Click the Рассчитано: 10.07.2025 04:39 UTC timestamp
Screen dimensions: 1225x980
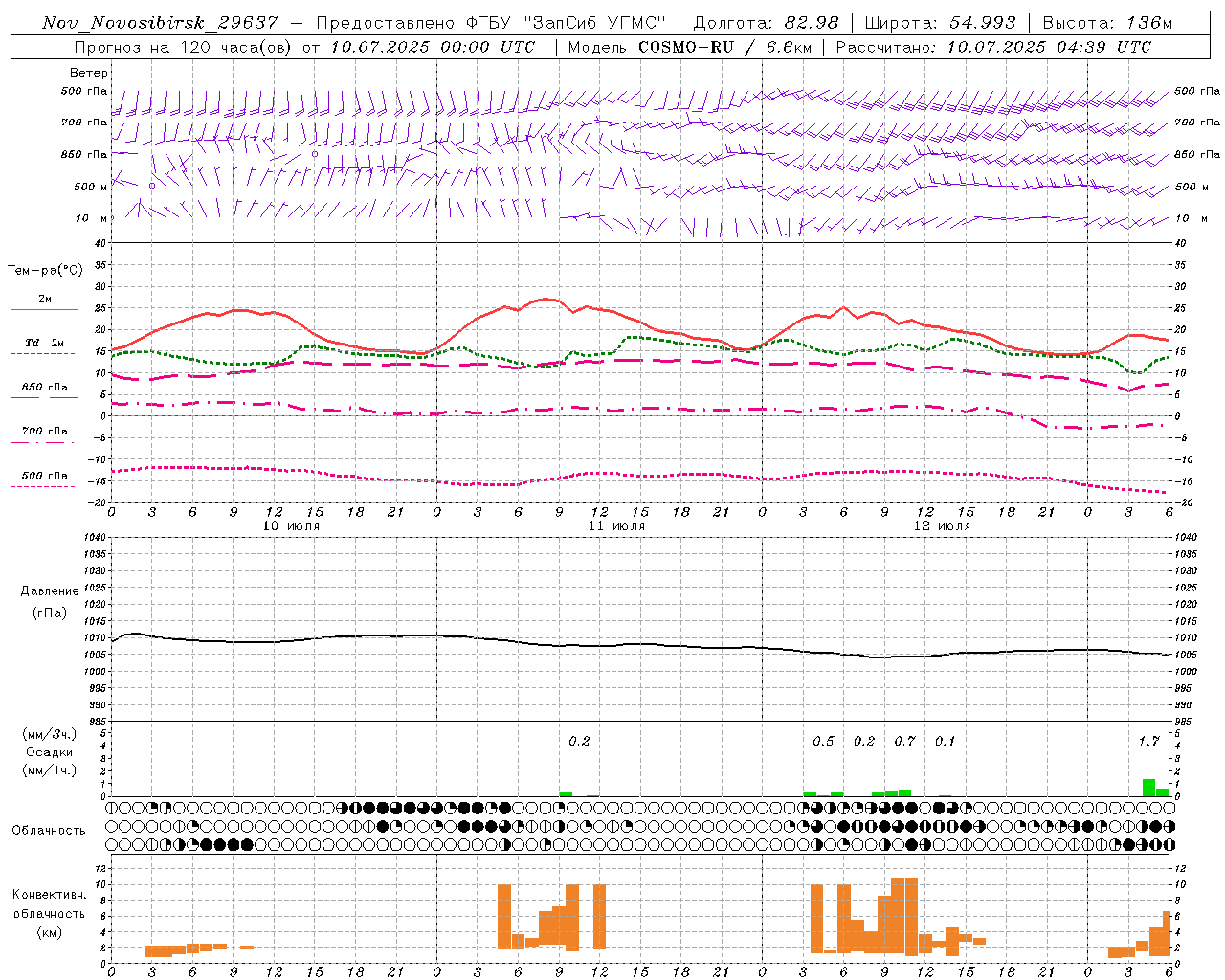[993, 47]
